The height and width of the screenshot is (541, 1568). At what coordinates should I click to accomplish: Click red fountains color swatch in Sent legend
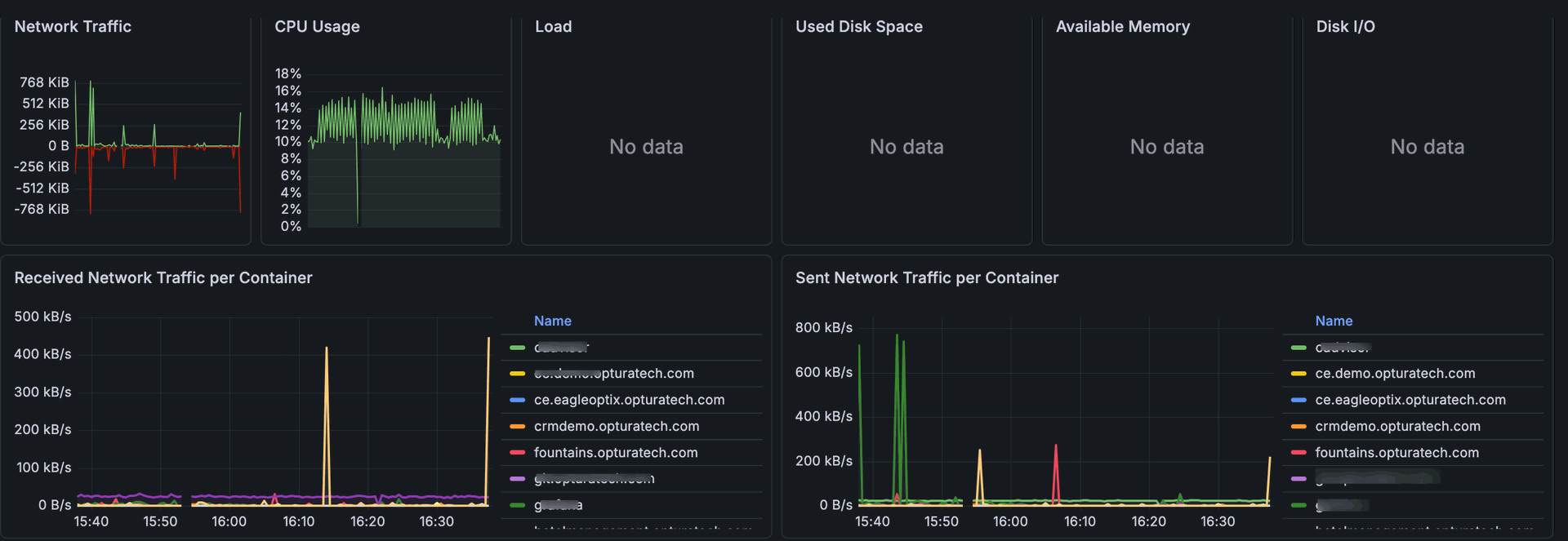[x=1298, y=453]
